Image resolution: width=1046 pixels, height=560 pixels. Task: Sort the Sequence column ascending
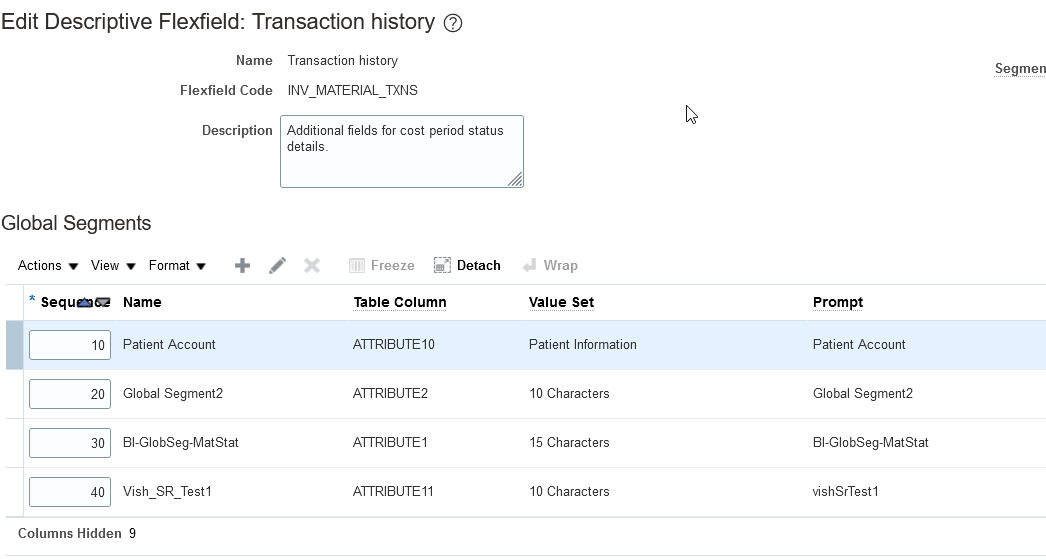coord(85,302)
